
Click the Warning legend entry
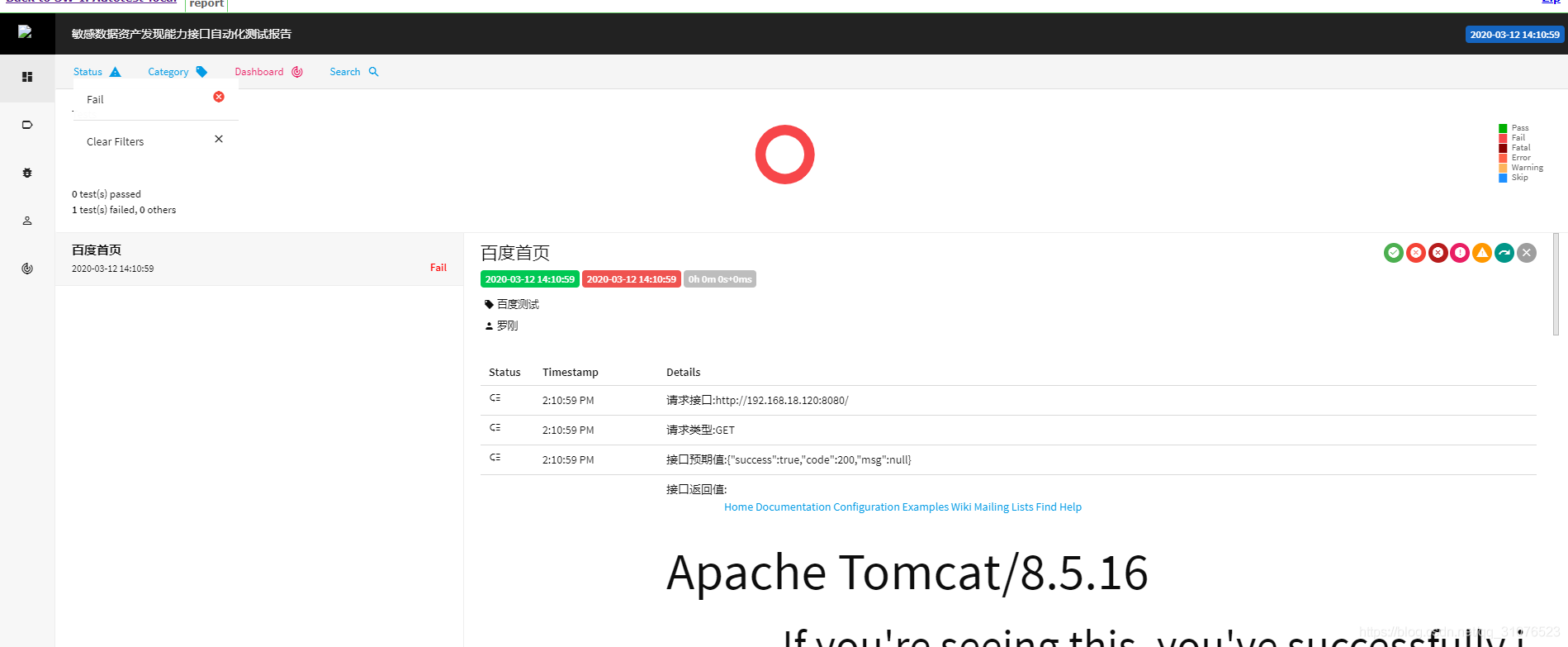(1521, 168)
